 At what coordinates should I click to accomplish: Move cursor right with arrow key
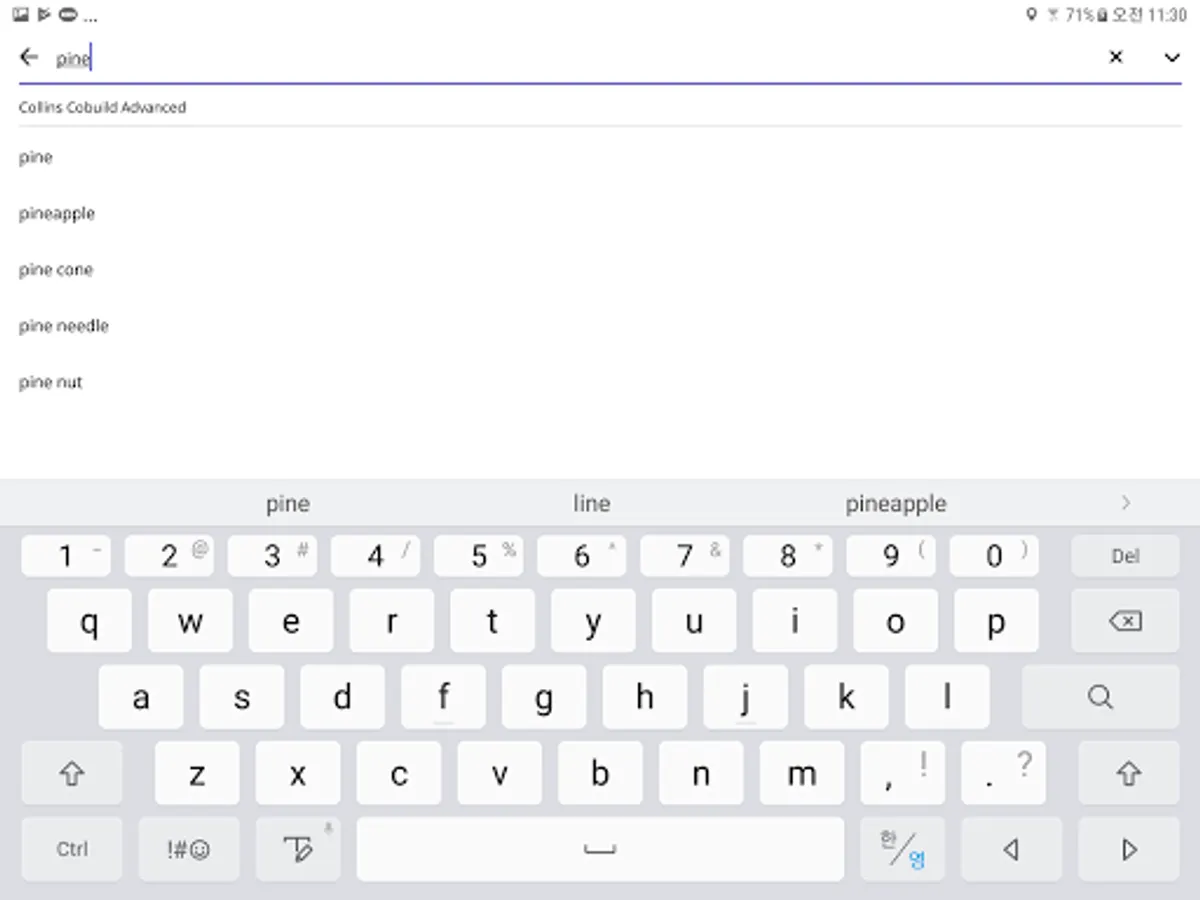point(1129,849)
